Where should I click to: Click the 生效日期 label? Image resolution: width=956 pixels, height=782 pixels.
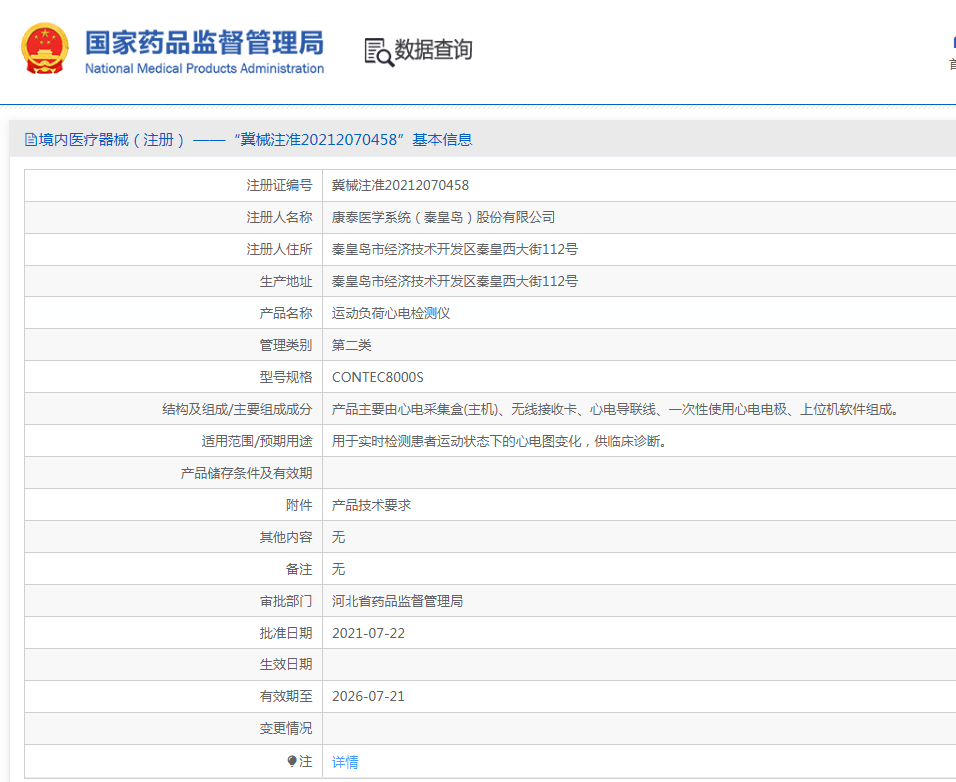click(x=286, y=664)
